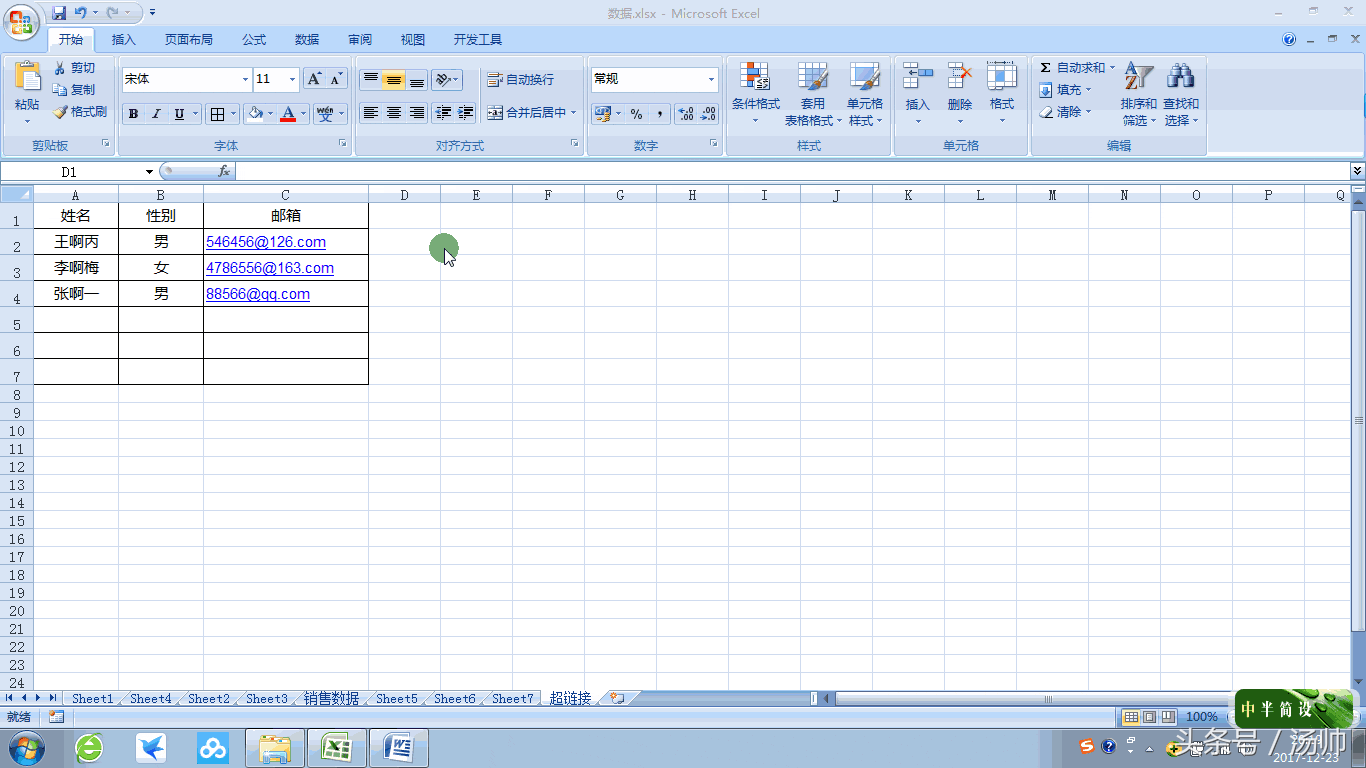
Task: Toggle 自动换行 wrap text
Action: point(520,80)
